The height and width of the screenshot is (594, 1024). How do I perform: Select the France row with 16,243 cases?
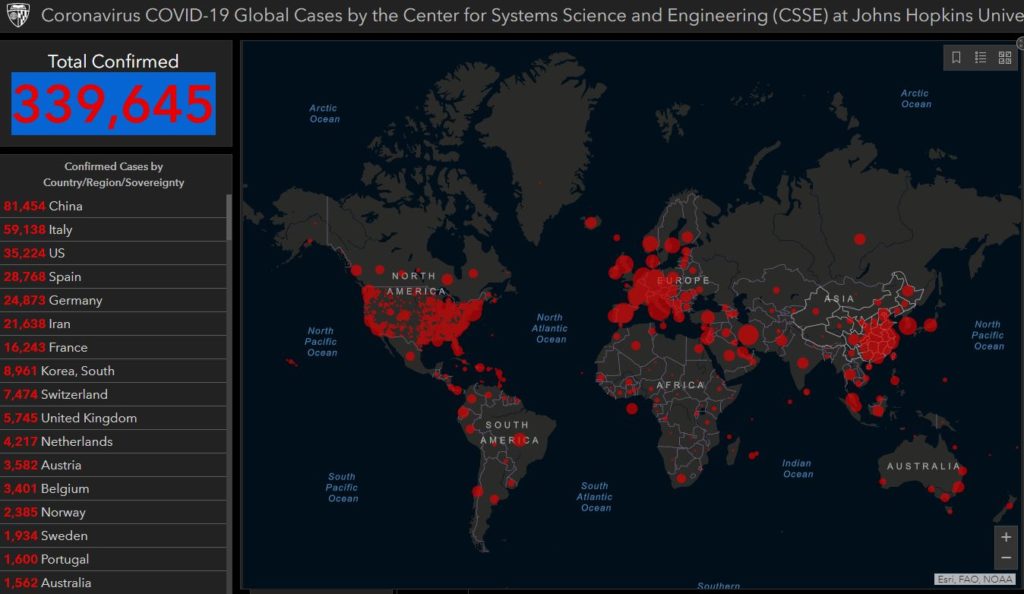point(114,347)
